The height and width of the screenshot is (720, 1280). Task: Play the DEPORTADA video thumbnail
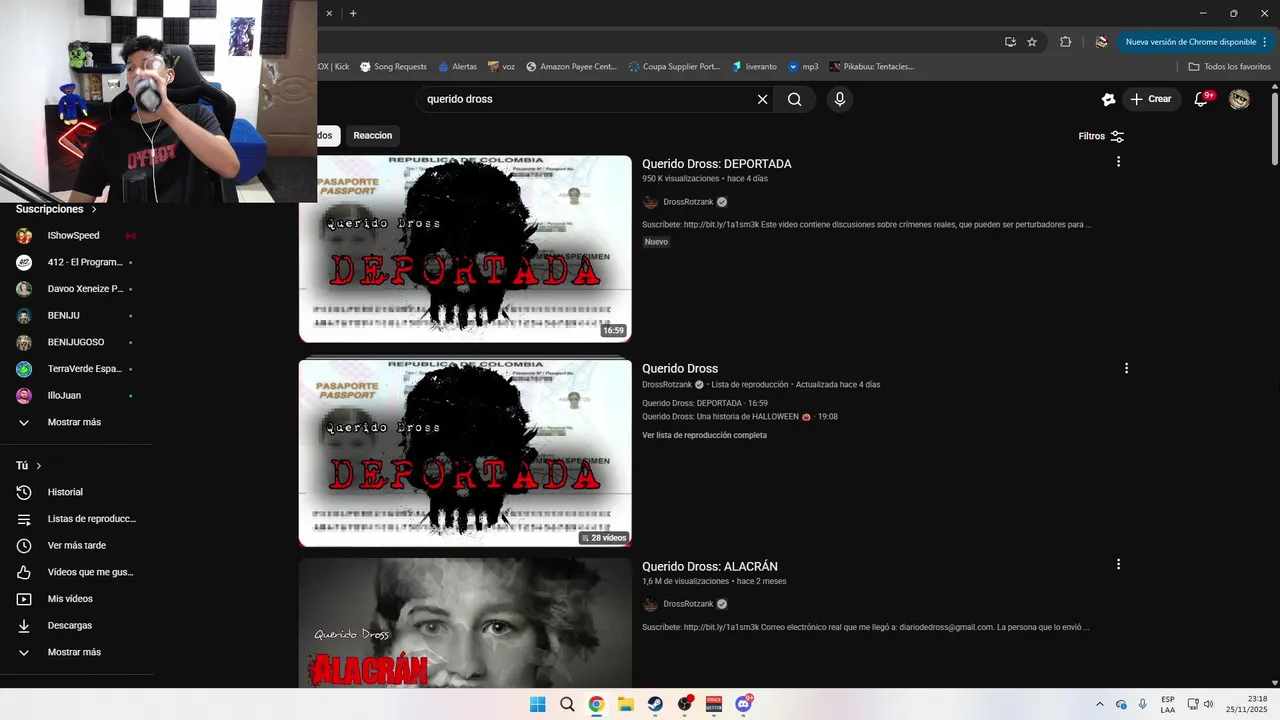[465, 249]
